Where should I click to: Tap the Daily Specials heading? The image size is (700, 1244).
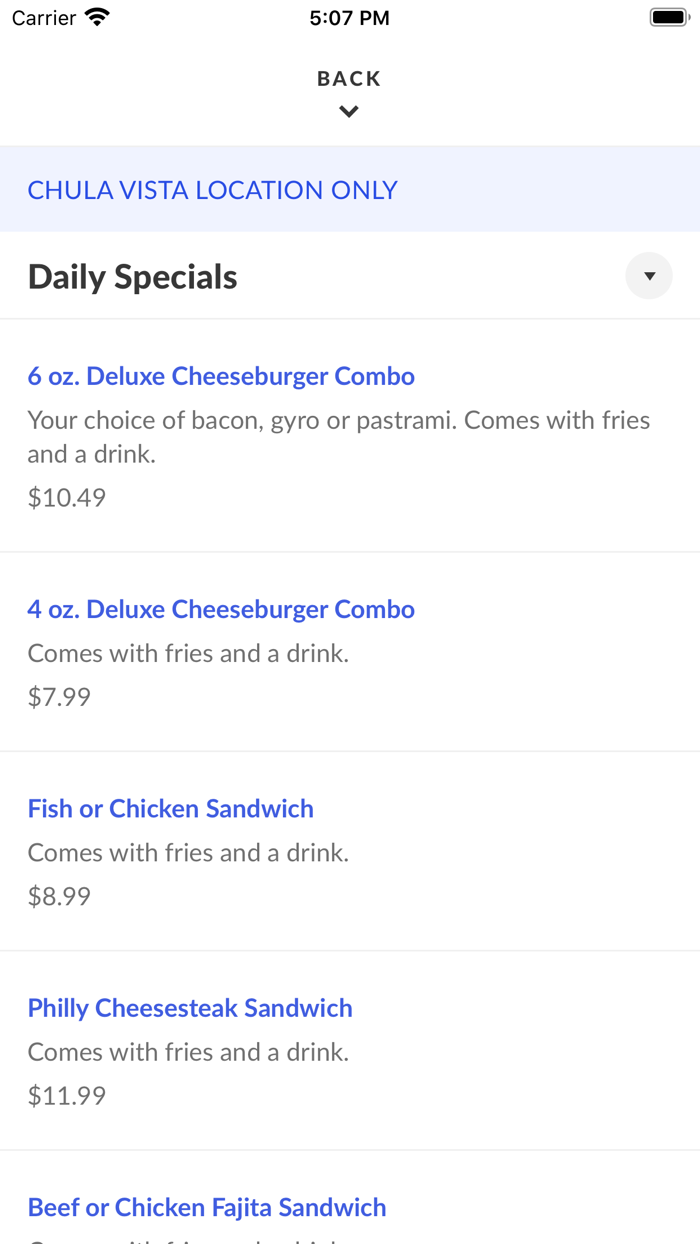pyautogui.click(x=132, y=275)
